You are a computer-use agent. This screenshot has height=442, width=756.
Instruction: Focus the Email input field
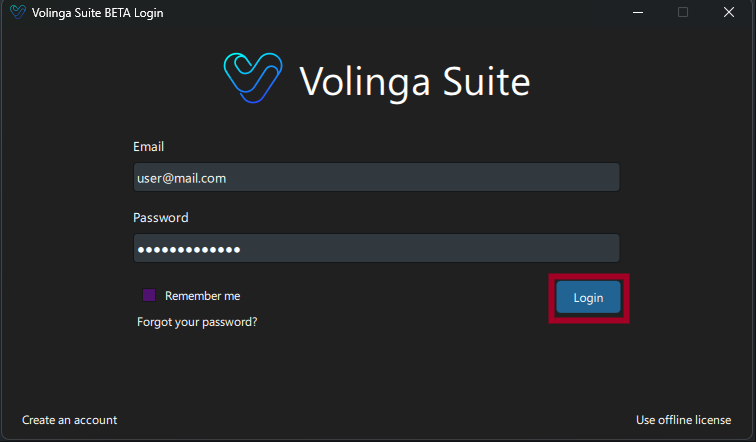coord(376,177)
